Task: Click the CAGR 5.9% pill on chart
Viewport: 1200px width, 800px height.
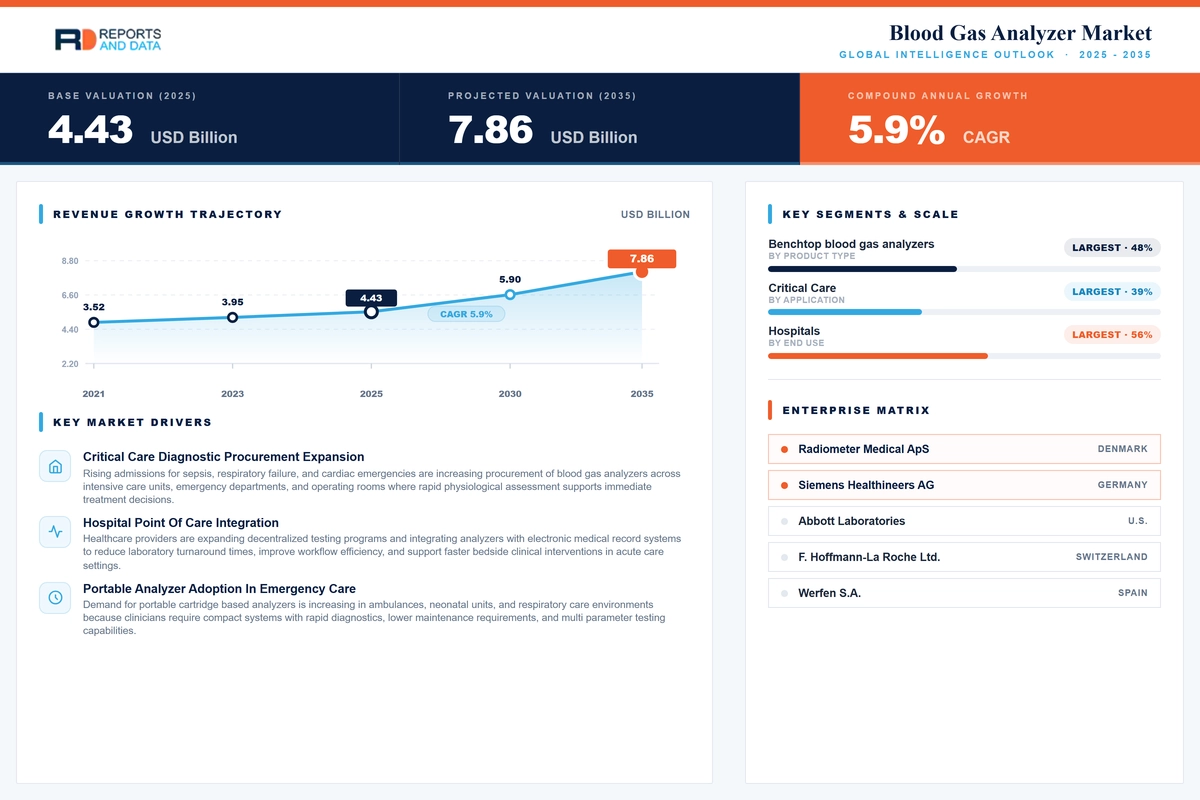Action: (x=466, y=314)
